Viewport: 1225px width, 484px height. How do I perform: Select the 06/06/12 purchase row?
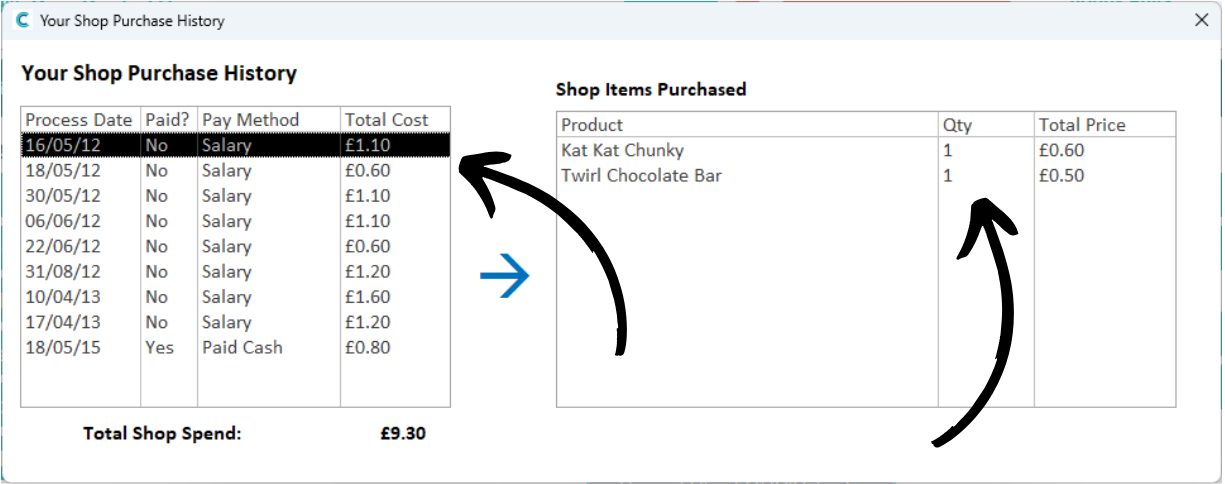click(x=236, y=221)
